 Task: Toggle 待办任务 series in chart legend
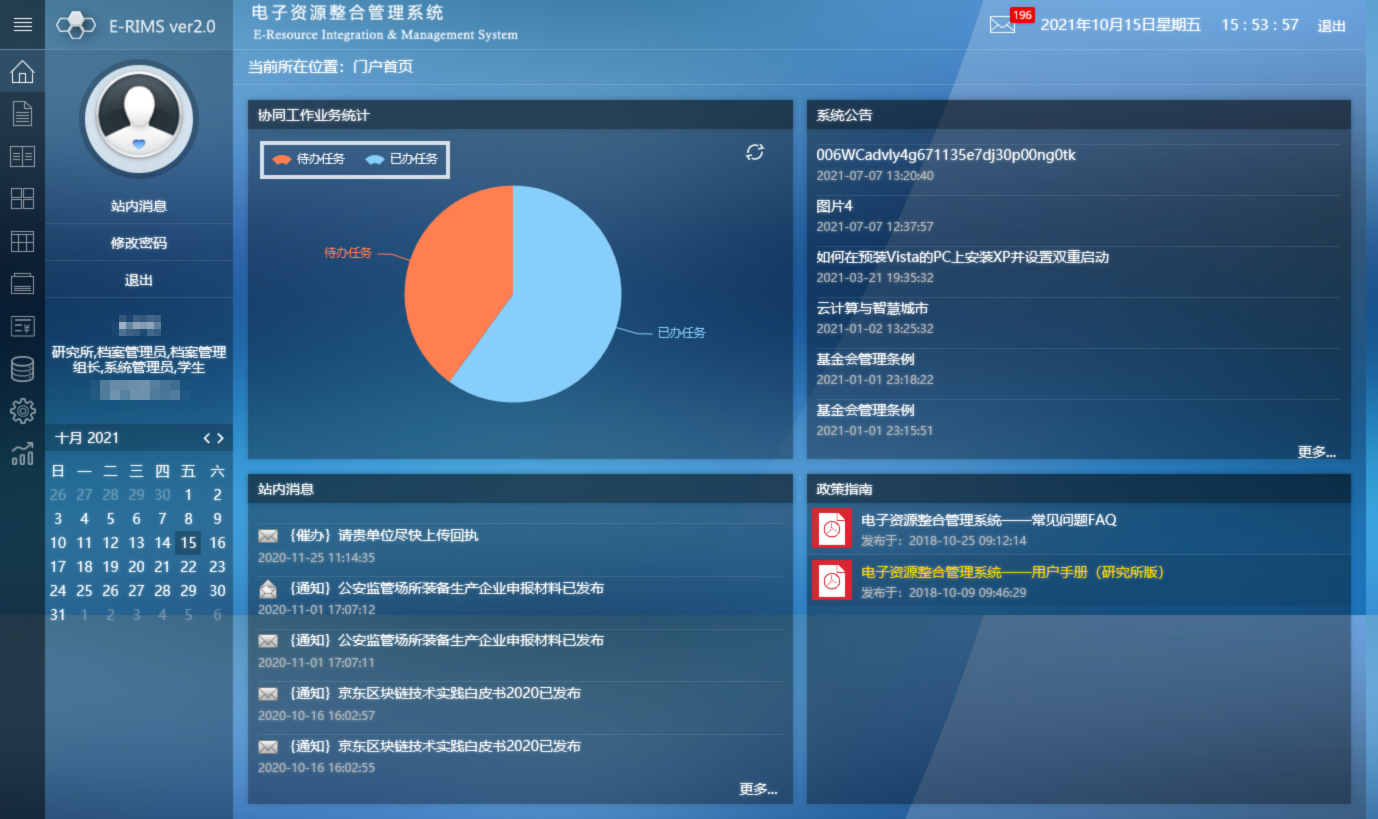(x=308, y=159)
